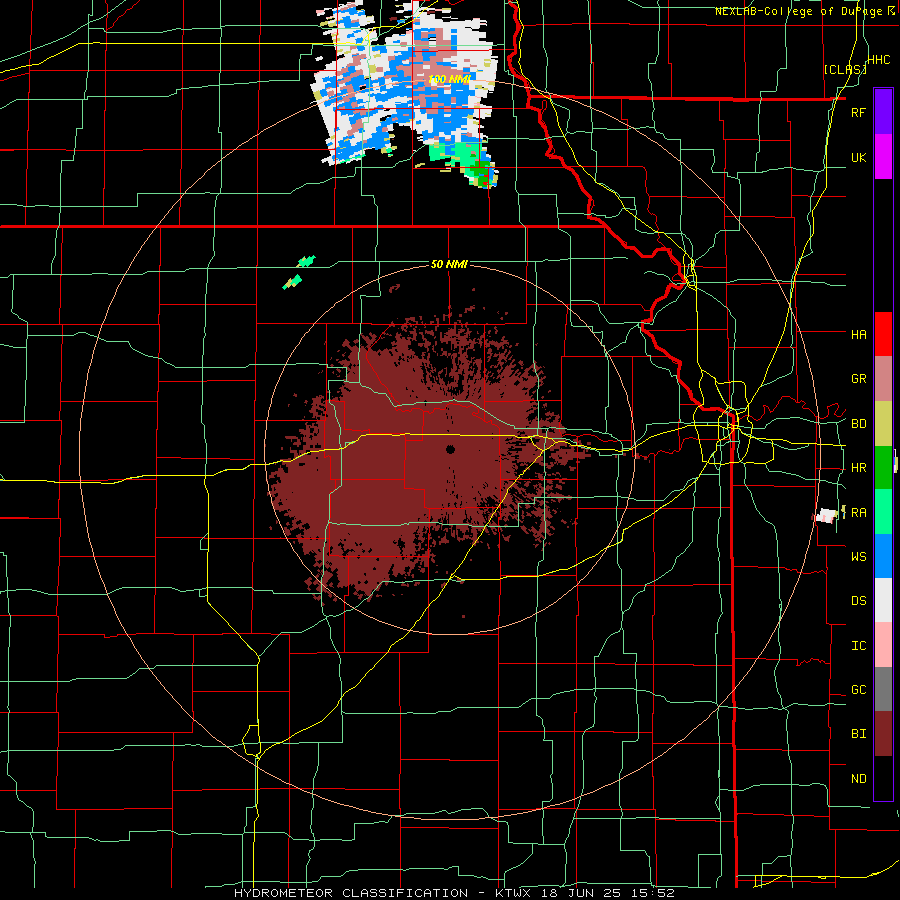Click the GR legend label
This screenshot has width=900, height=900.
click(858, 379)
